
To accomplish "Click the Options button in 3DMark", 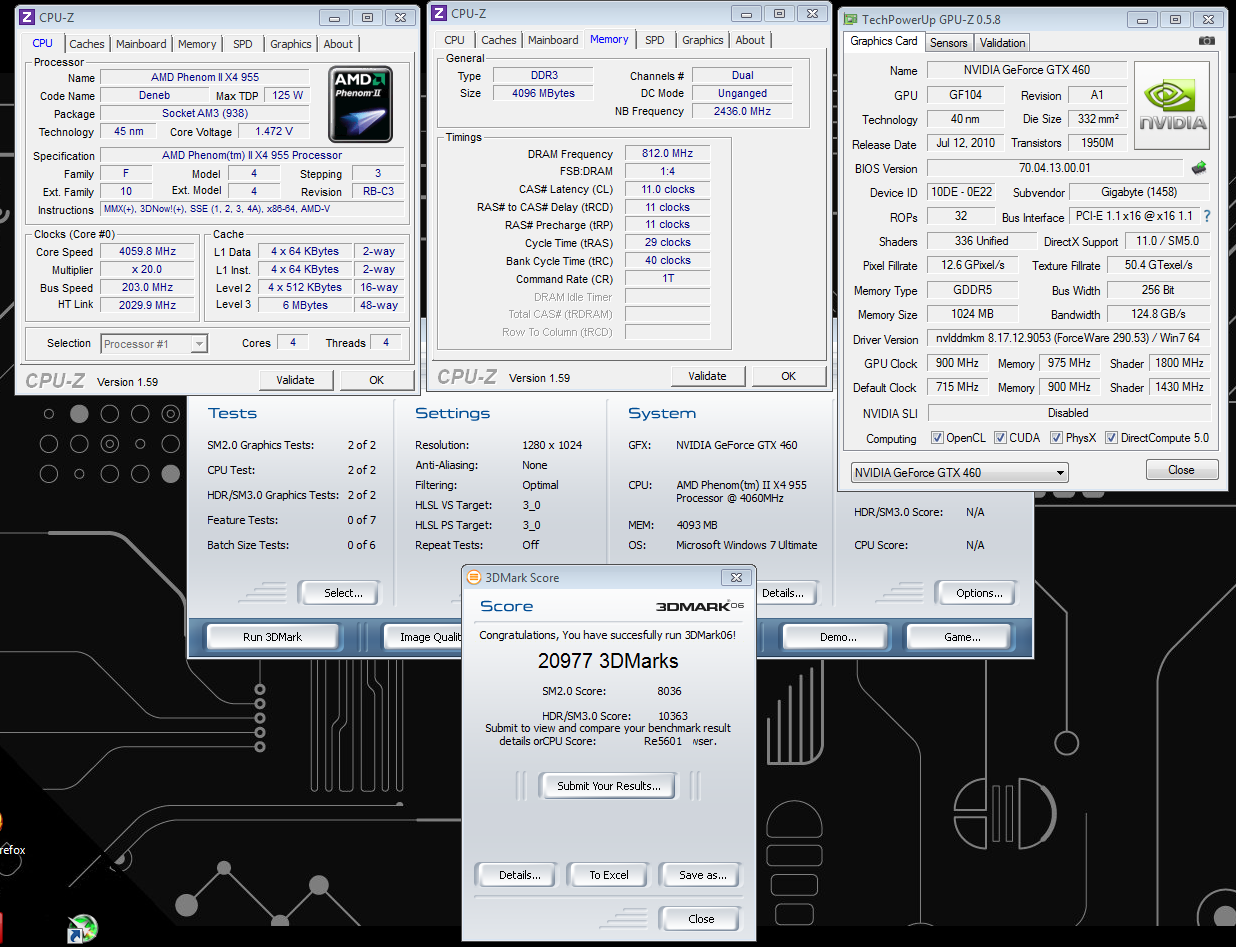I will tap(978, 593).
